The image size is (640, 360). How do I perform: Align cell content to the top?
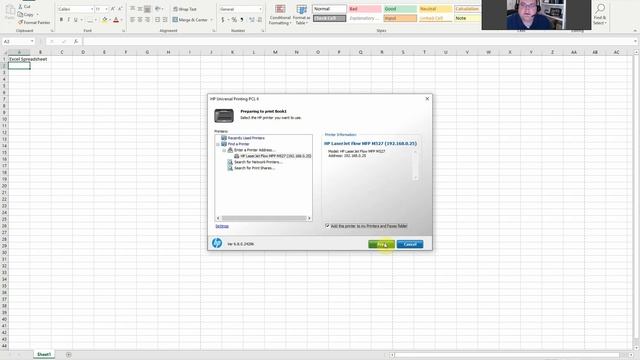(x=132, y=9)
